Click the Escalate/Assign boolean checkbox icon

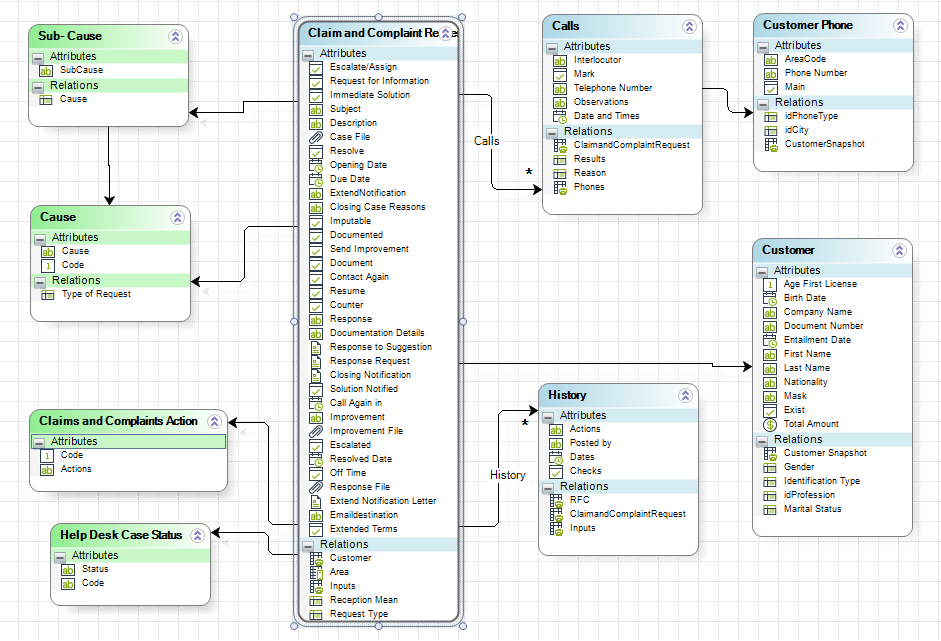tap(316, 68)
